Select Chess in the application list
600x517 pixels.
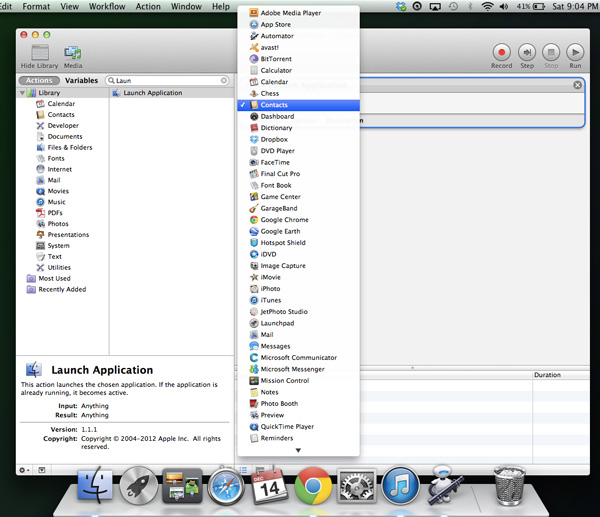click(x=298, y=93)
